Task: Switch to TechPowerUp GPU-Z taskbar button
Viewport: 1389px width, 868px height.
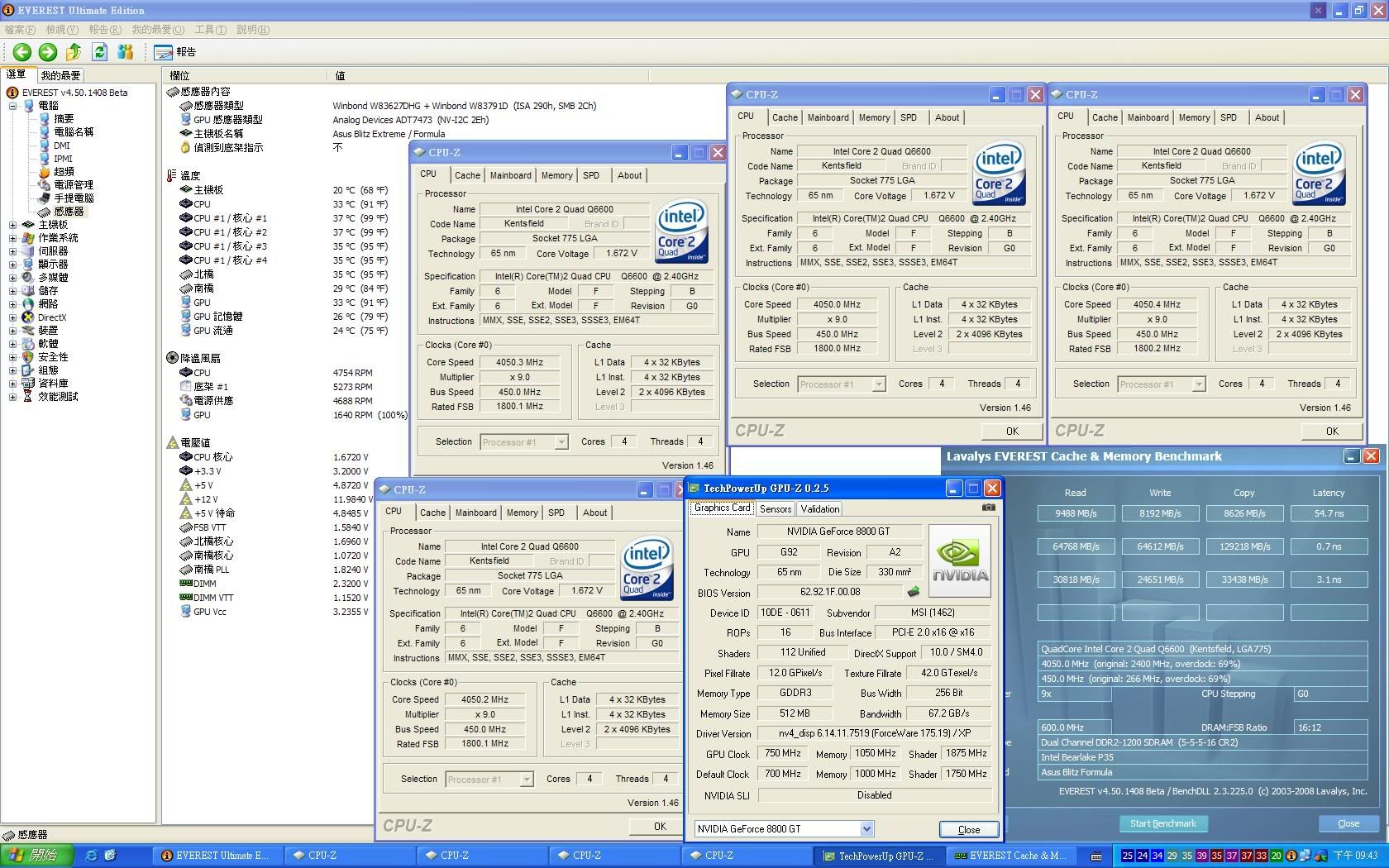Action: coord(879,856)
